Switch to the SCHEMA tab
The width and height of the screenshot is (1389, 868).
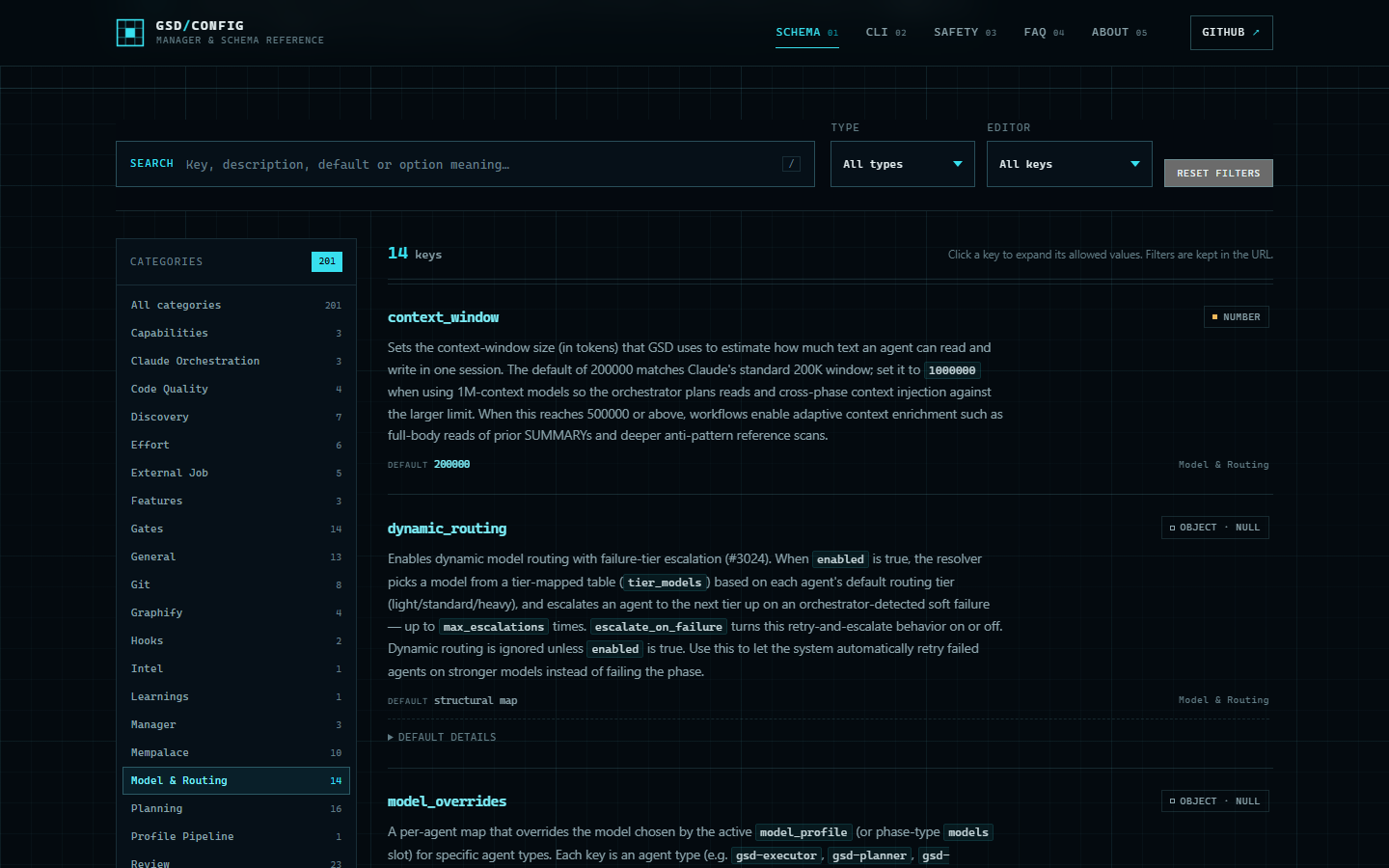(807, 33)
